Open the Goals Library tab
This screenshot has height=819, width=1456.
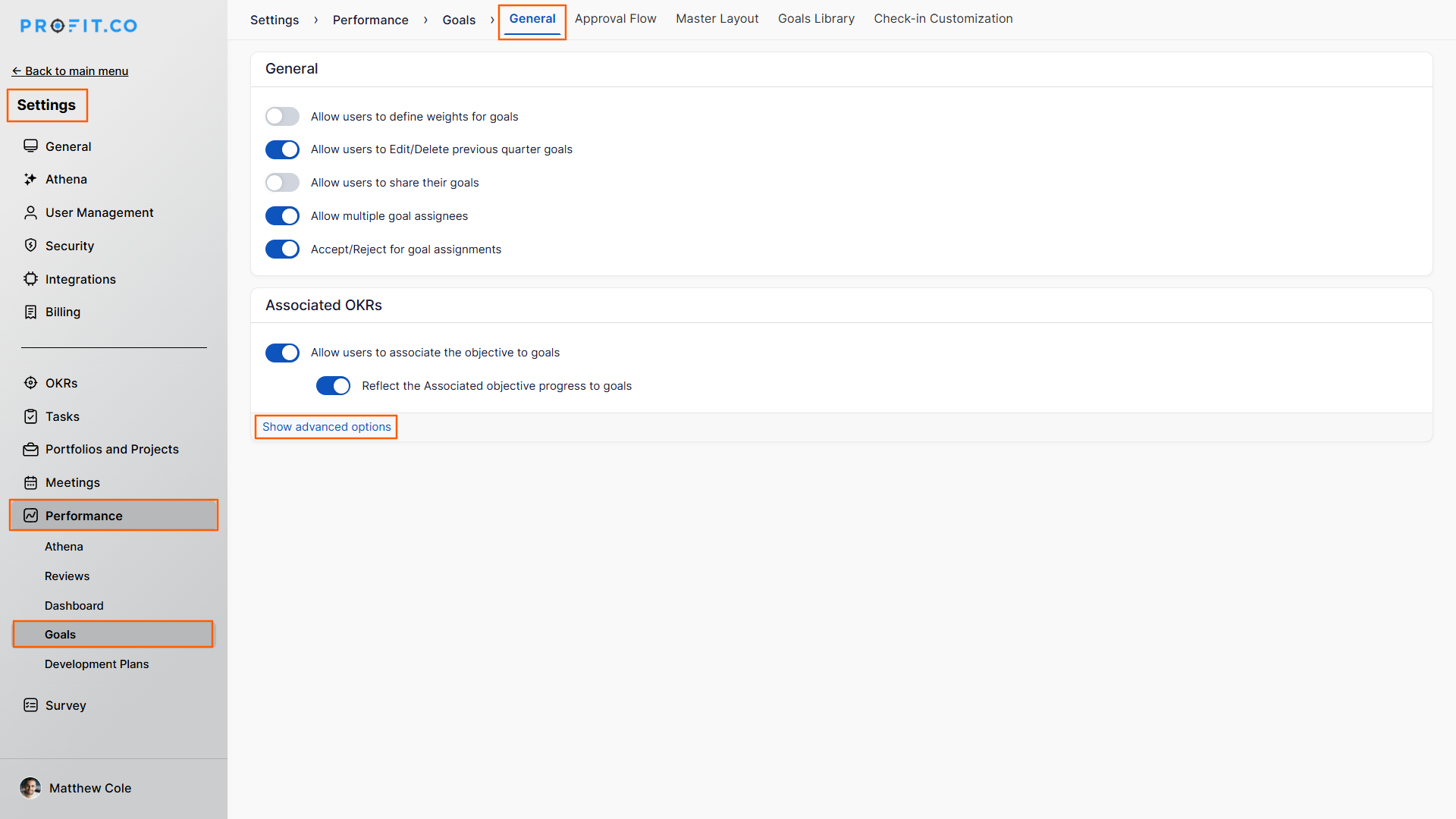pos(816,19)
